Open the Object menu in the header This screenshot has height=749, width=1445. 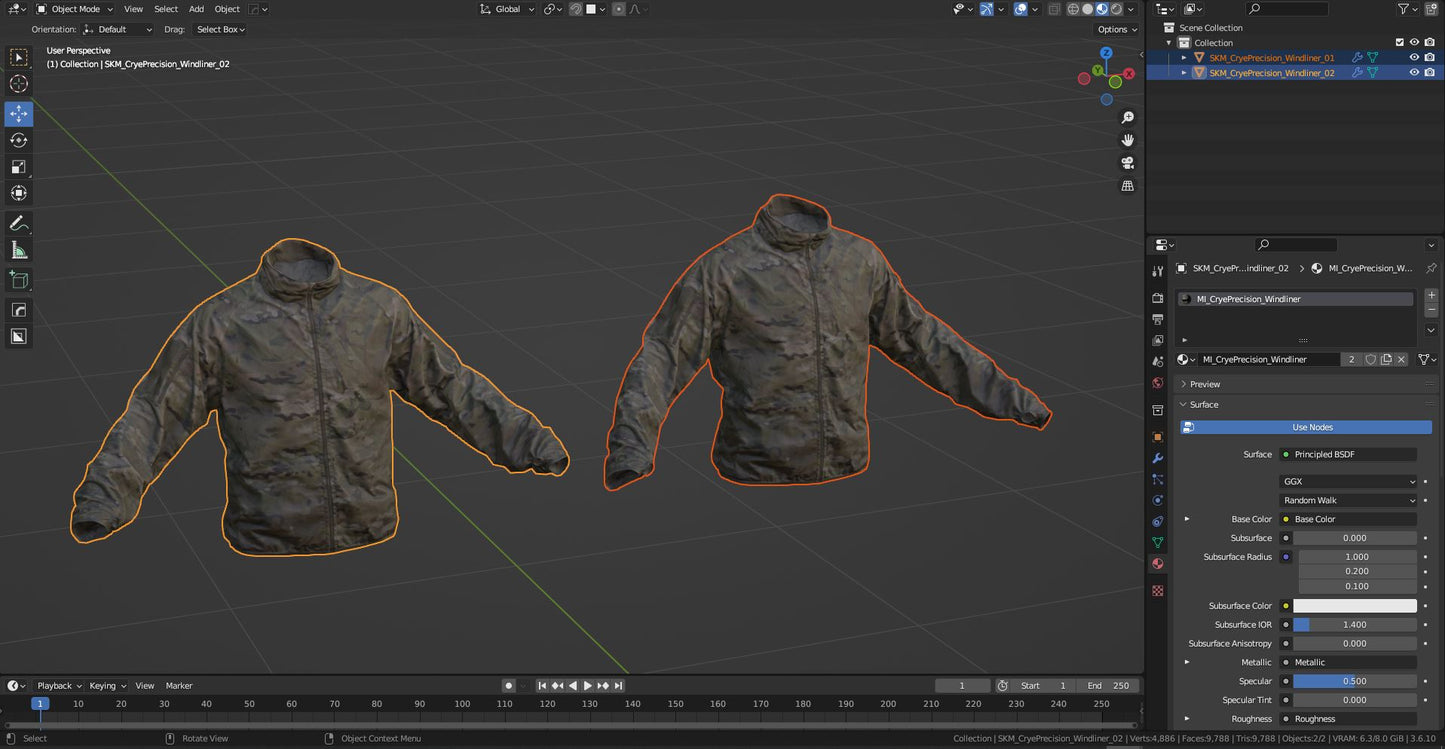click(x=226, y=9)
